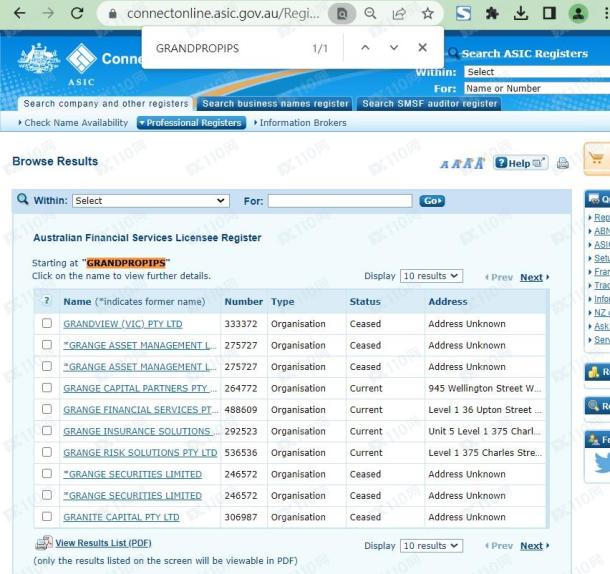Open the extensions puzzle icon
This screenshot has width=610, height=574.
[492, 14]
